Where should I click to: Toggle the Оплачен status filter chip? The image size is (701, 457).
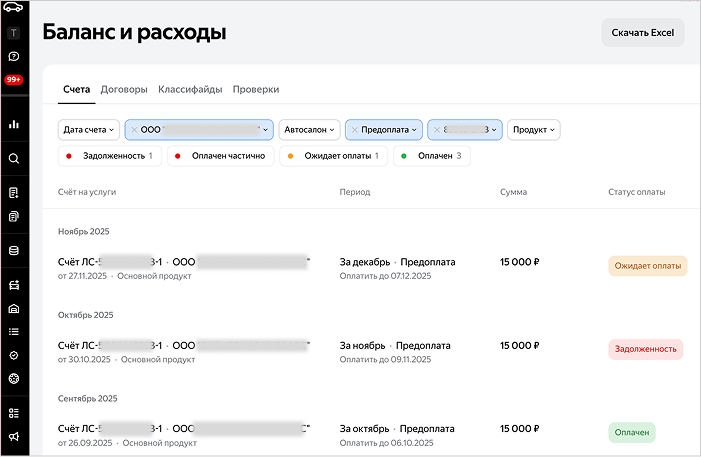click(432, 156)
